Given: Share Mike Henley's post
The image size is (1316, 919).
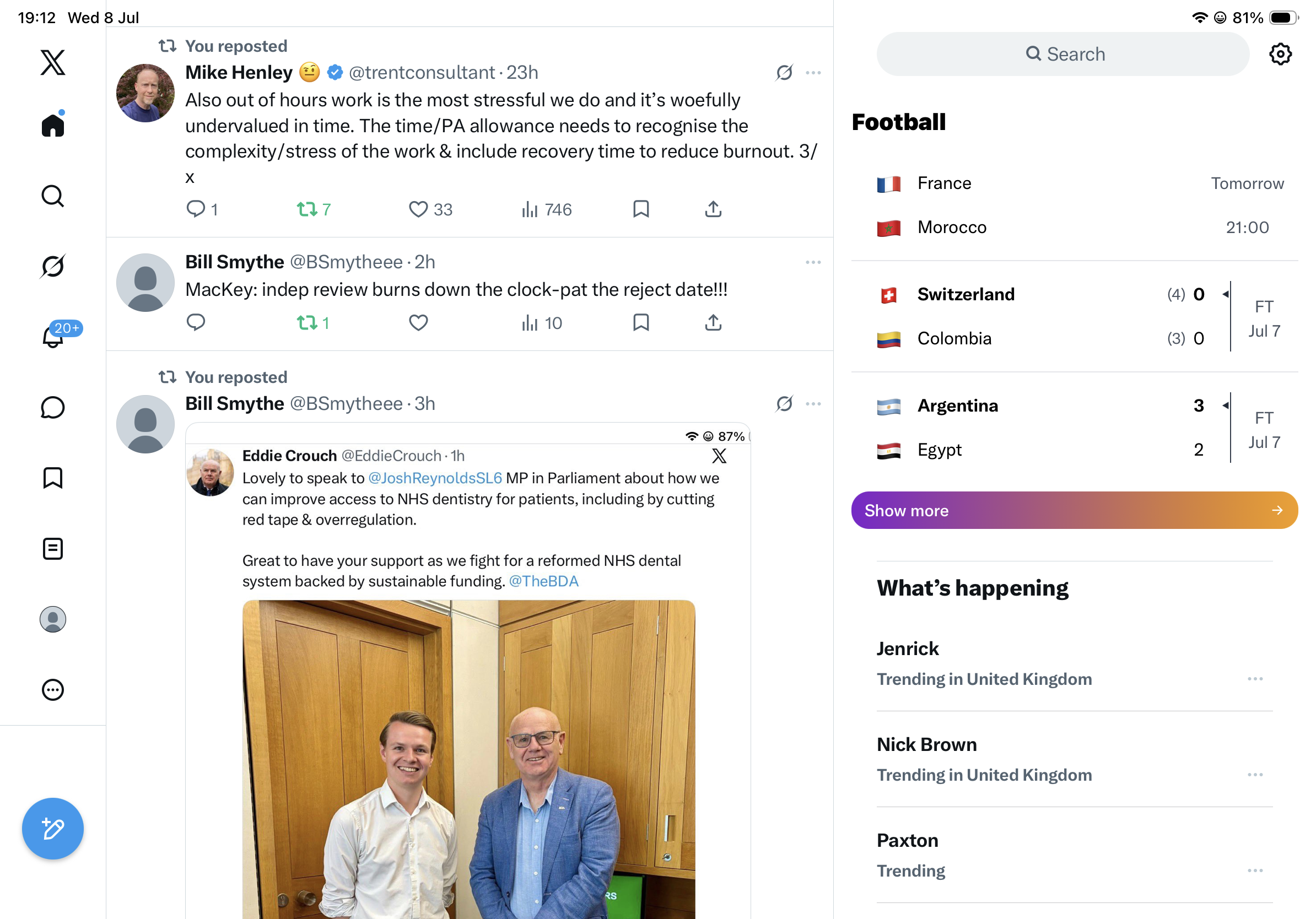Looking at the screenshot, I should click(x=713, y=210).
